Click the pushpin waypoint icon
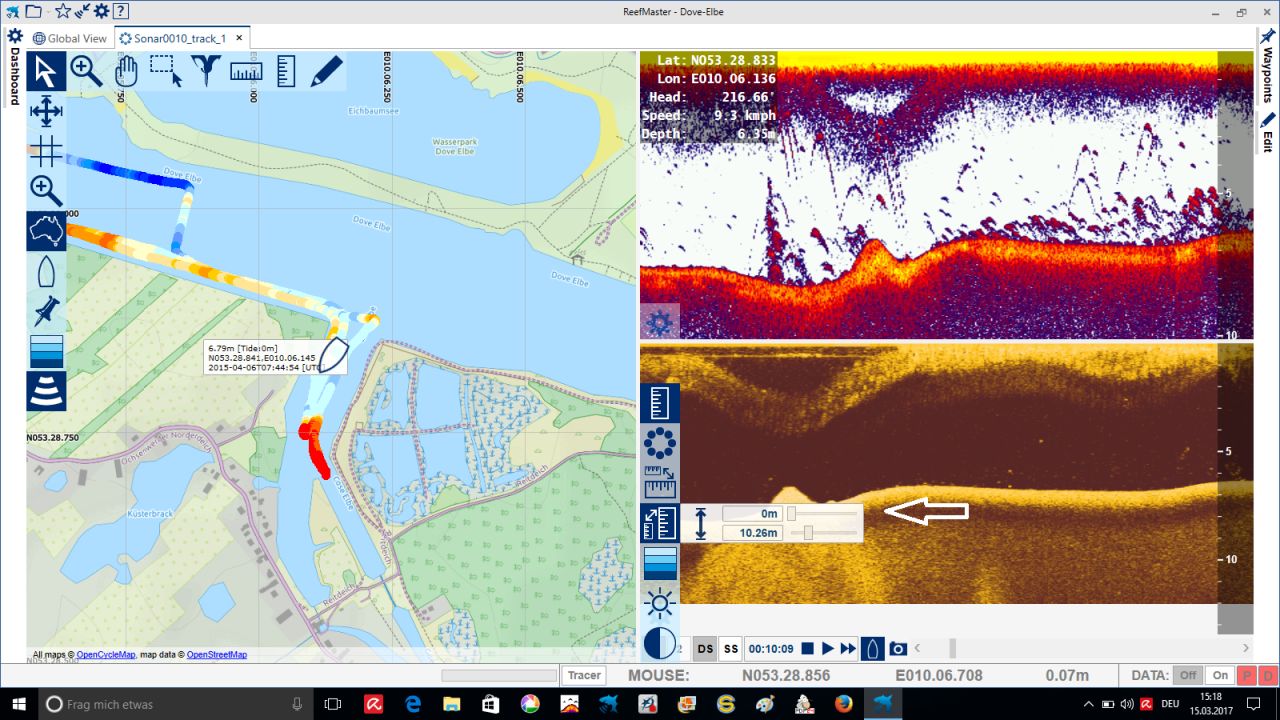The image size is (1280, 720). 46,312
